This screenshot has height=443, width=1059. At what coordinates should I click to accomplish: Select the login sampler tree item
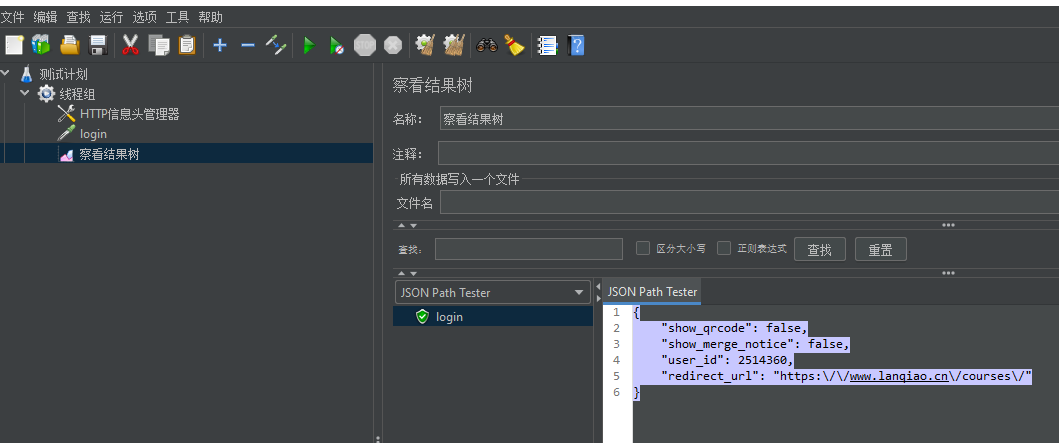93,134
